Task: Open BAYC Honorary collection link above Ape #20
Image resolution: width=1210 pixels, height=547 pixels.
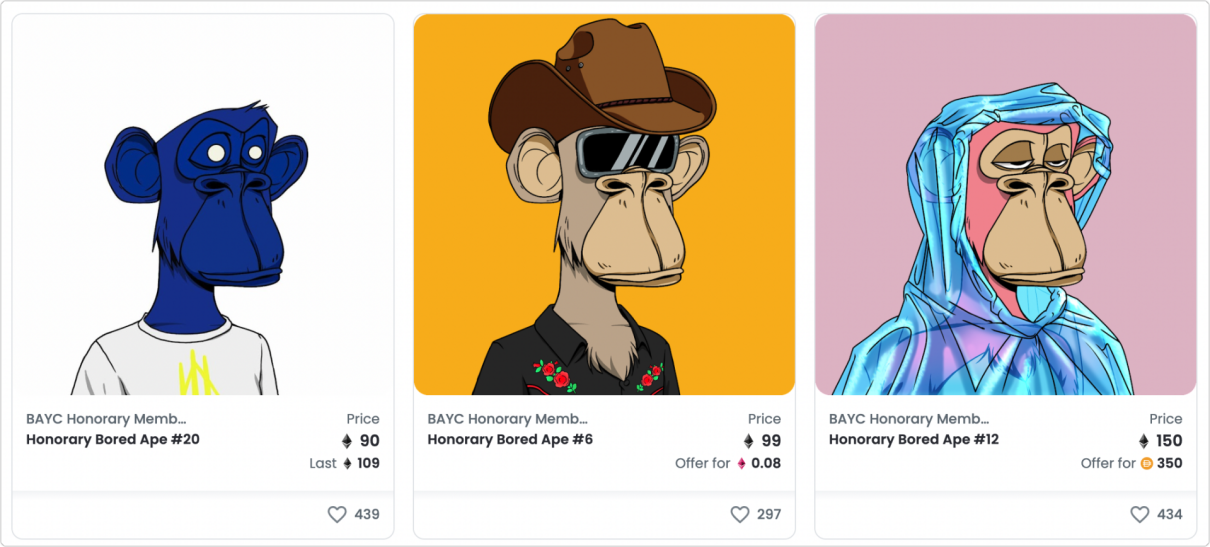Action: pyautogui.click(x=106, y=419)
